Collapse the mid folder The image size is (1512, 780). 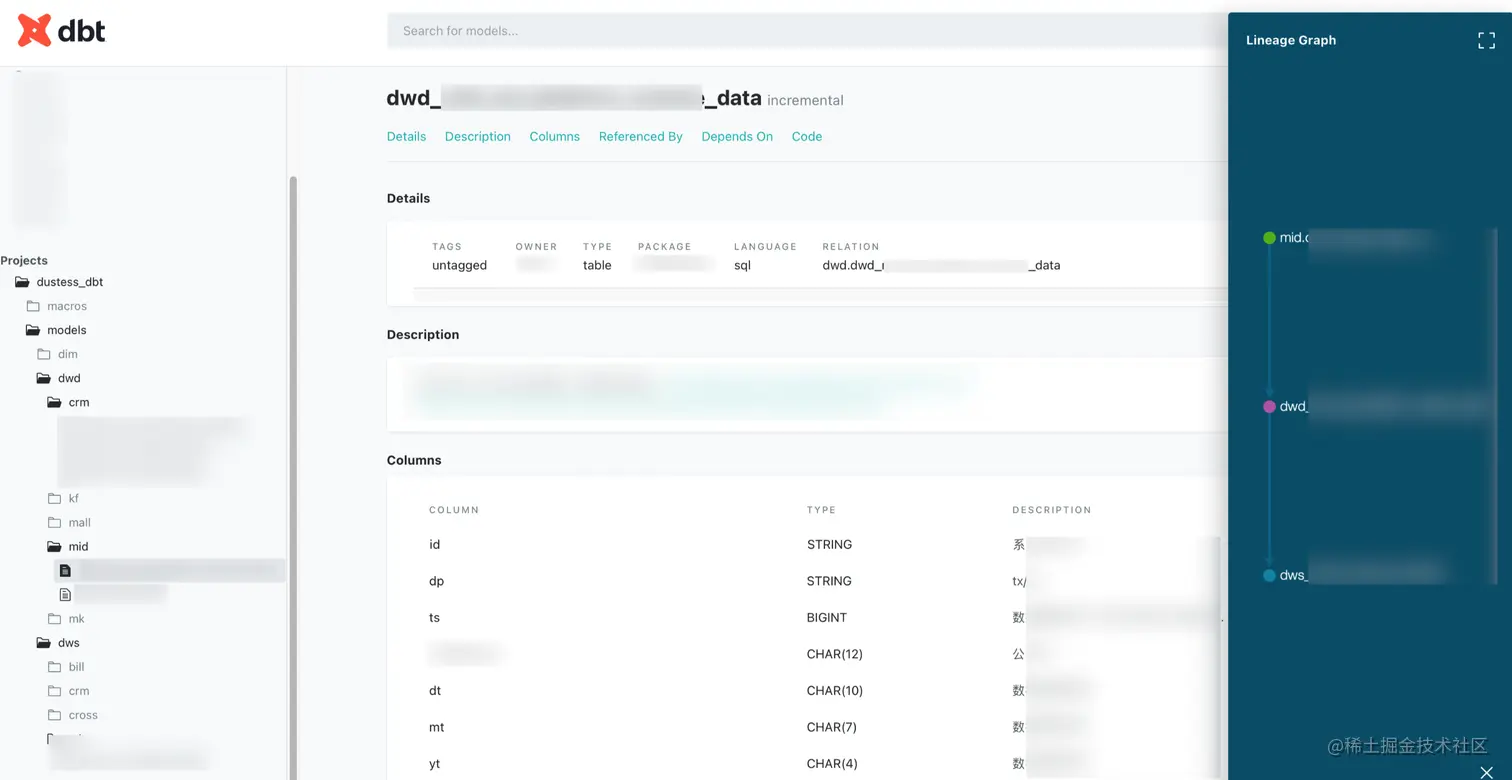coord(68,546)
